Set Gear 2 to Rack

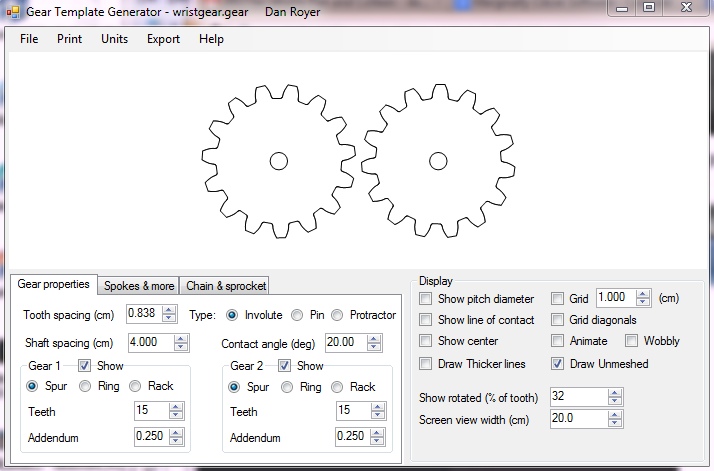pyautogui.click(x=337, y=387)
